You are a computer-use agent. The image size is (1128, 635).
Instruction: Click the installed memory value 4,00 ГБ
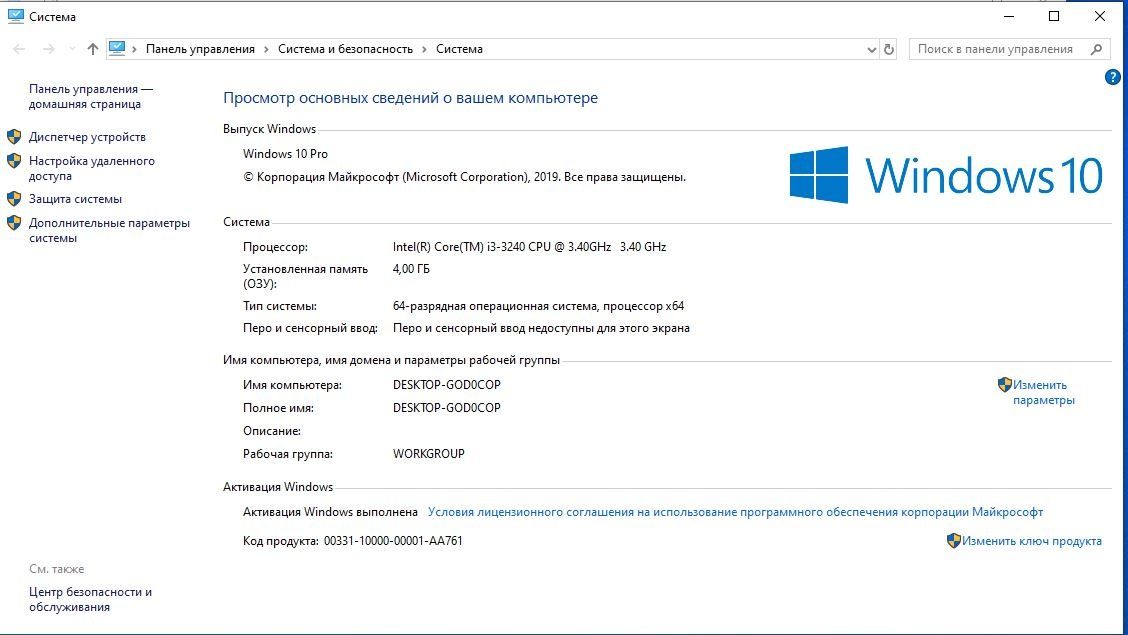click(x=411, y=269)
